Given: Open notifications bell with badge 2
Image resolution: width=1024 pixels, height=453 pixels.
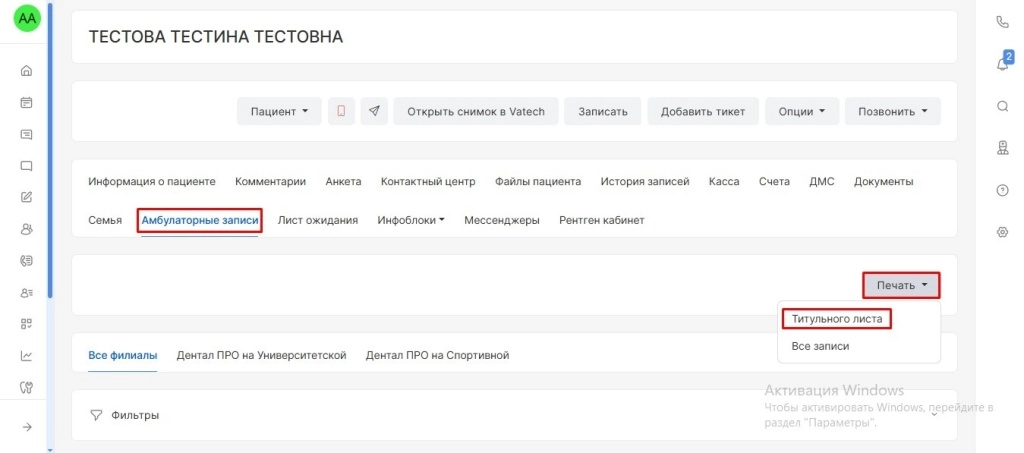Looking at the screenshot, I should pyautogui.click(x=1003, y=64).
